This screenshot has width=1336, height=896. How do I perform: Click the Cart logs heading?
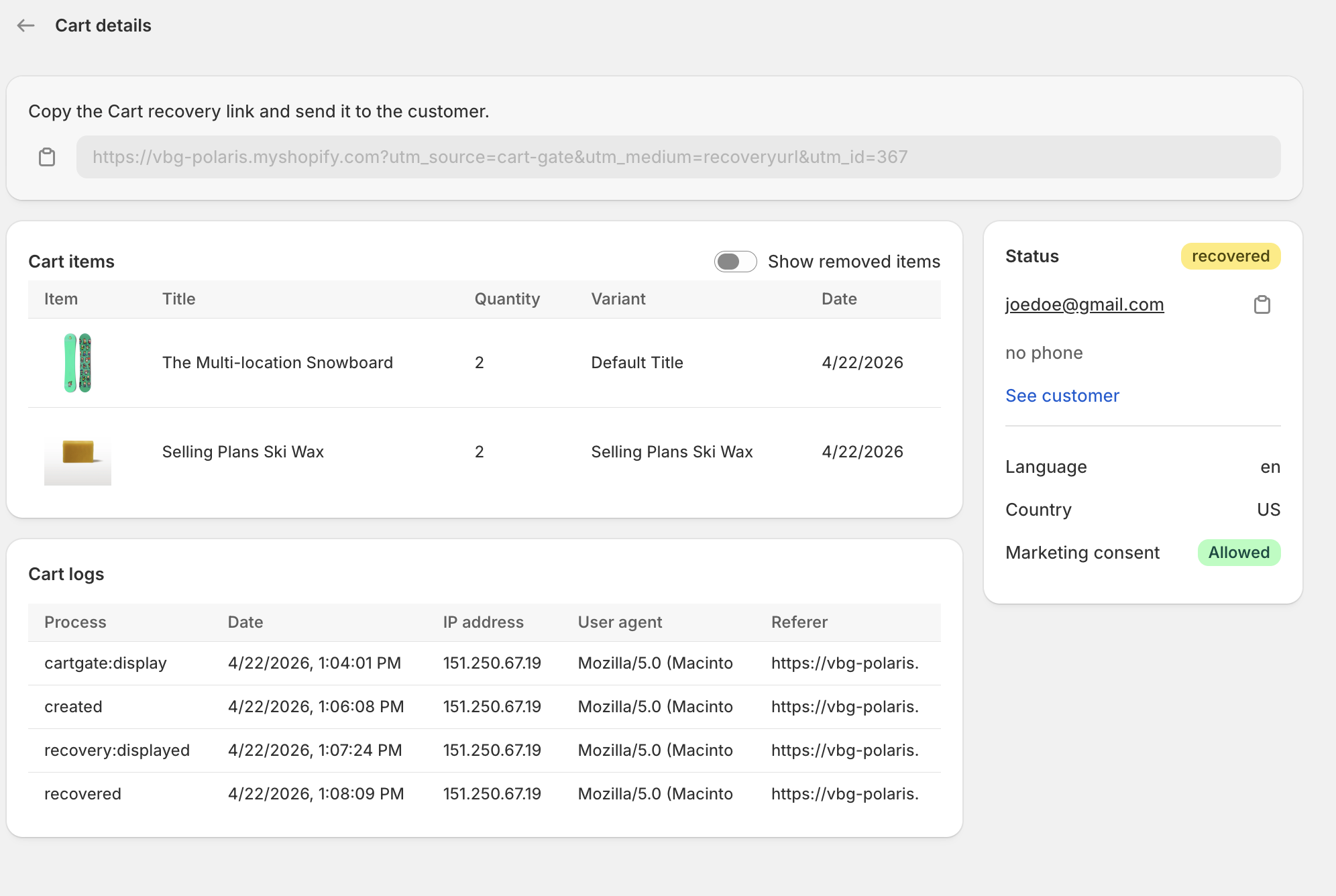pos(66,574)
